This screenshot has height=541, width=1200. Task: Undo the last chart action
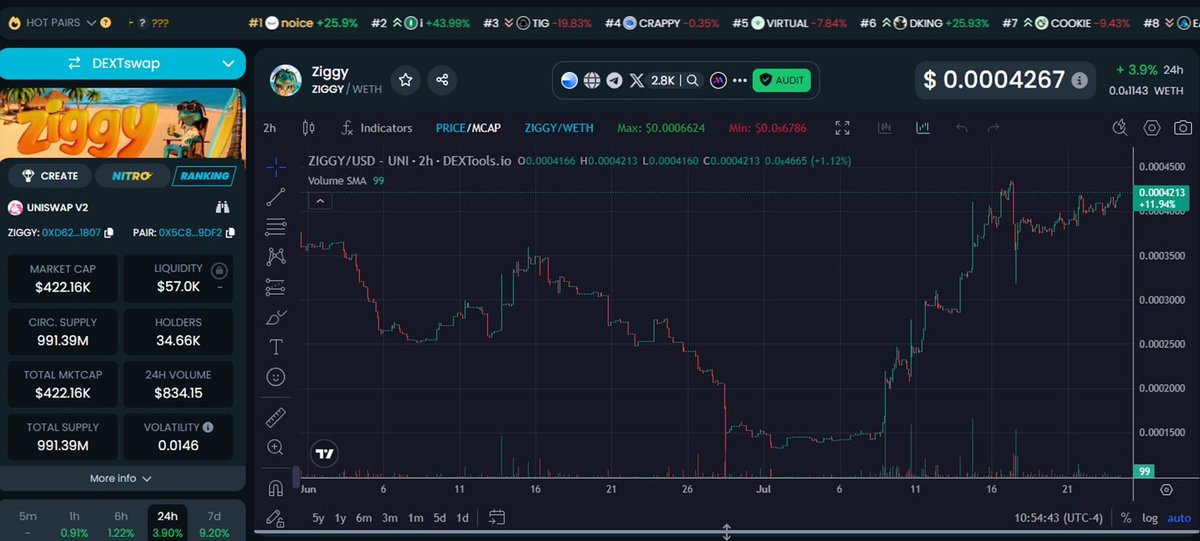(961, 128)
